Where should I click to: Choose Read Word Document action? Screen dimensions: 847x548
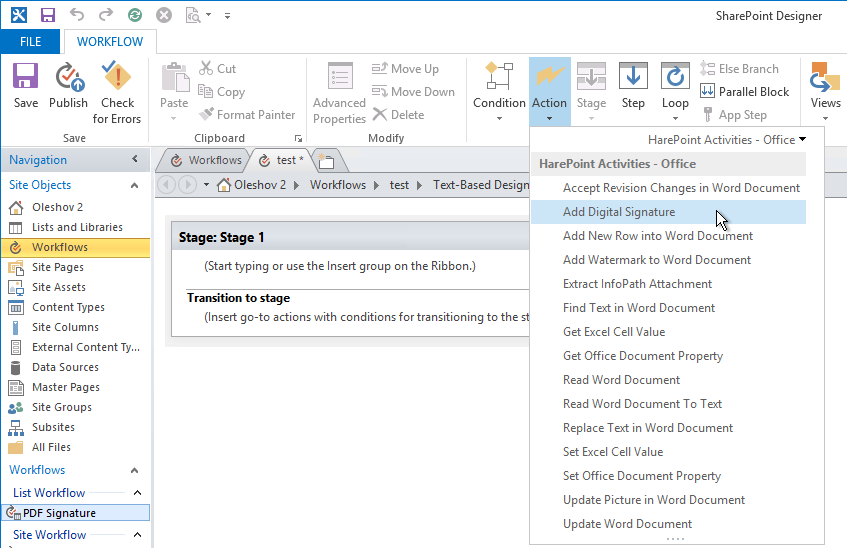(669, 380)
